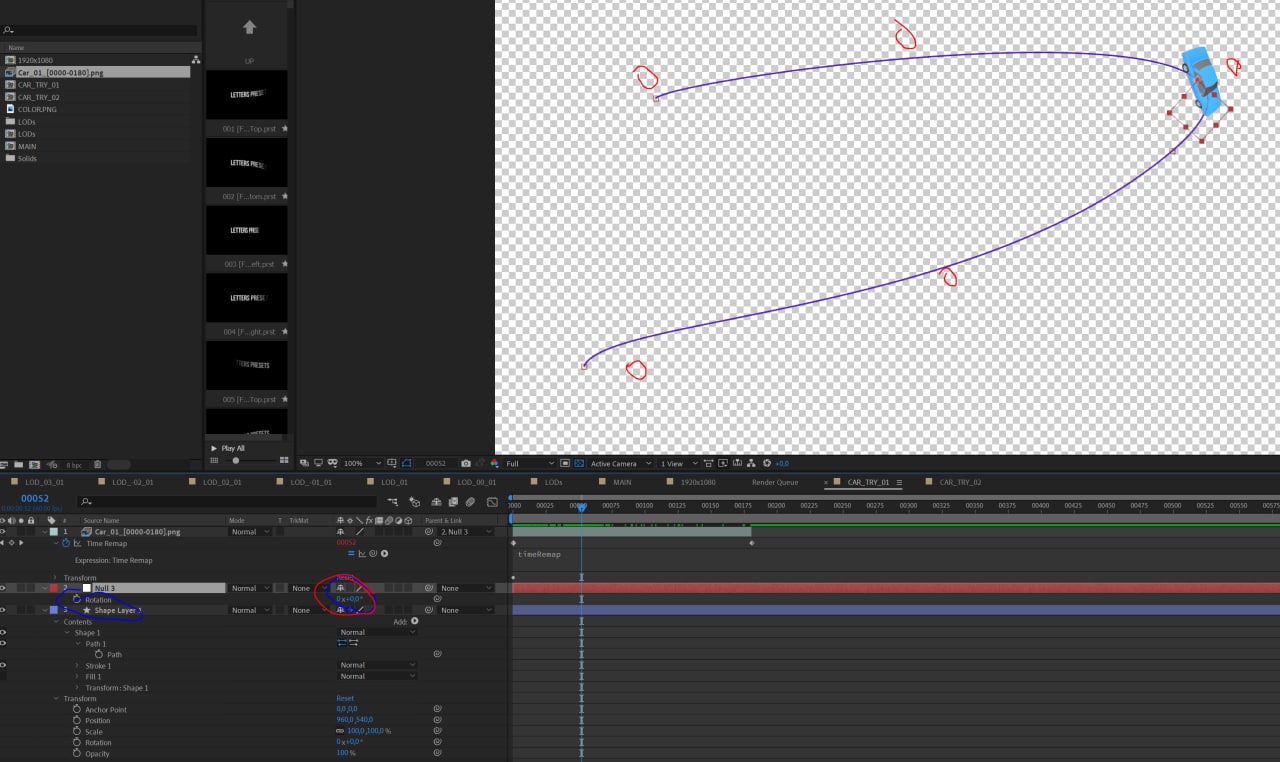The width and height of the screenshot is (1280, 762).
Task: Toggle the frame blending icon in timeline header
Action: 454,502
